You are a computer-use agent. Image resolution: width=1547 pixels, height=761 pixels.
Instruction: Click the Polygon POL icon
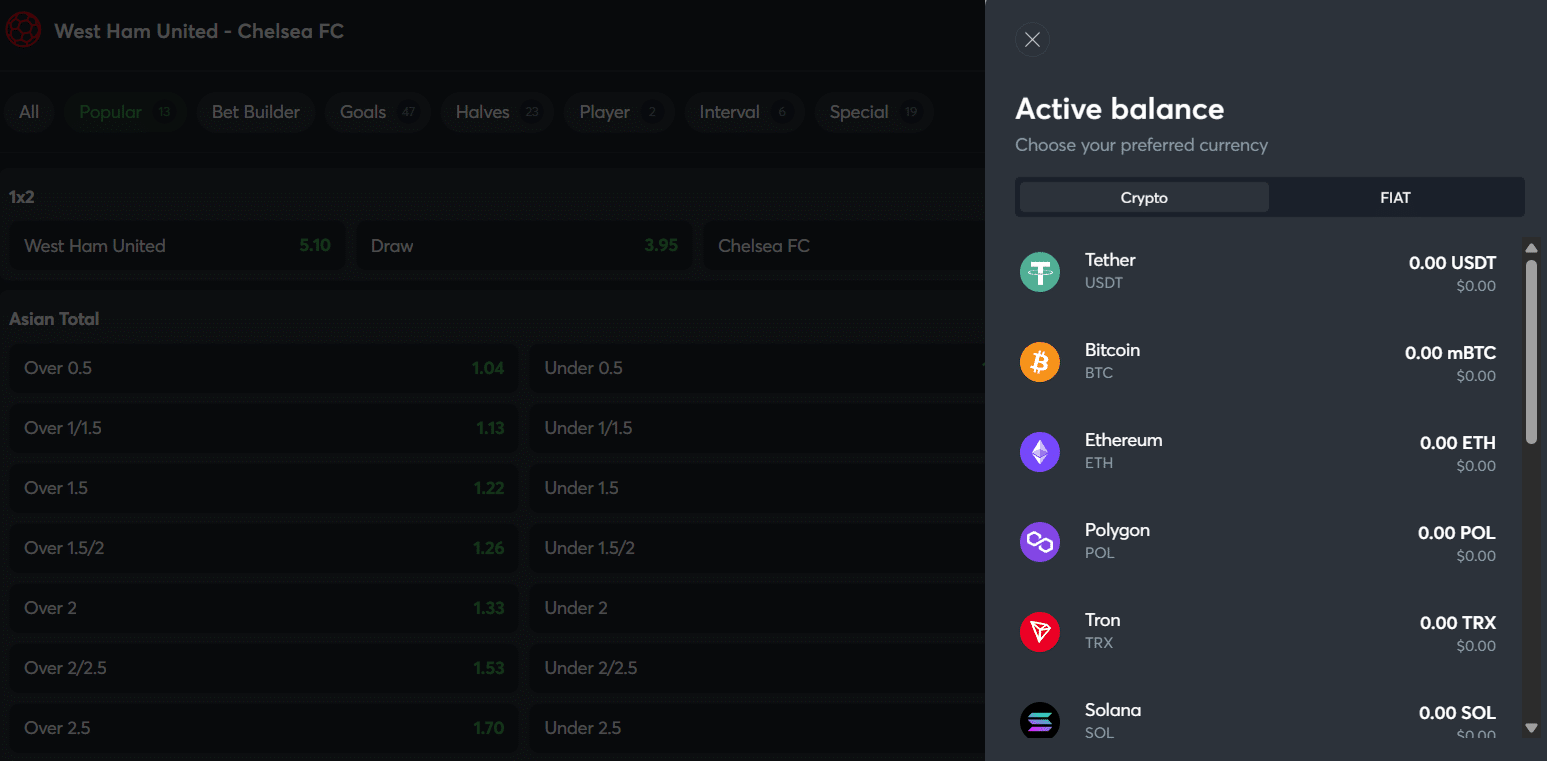(1040, 541)
